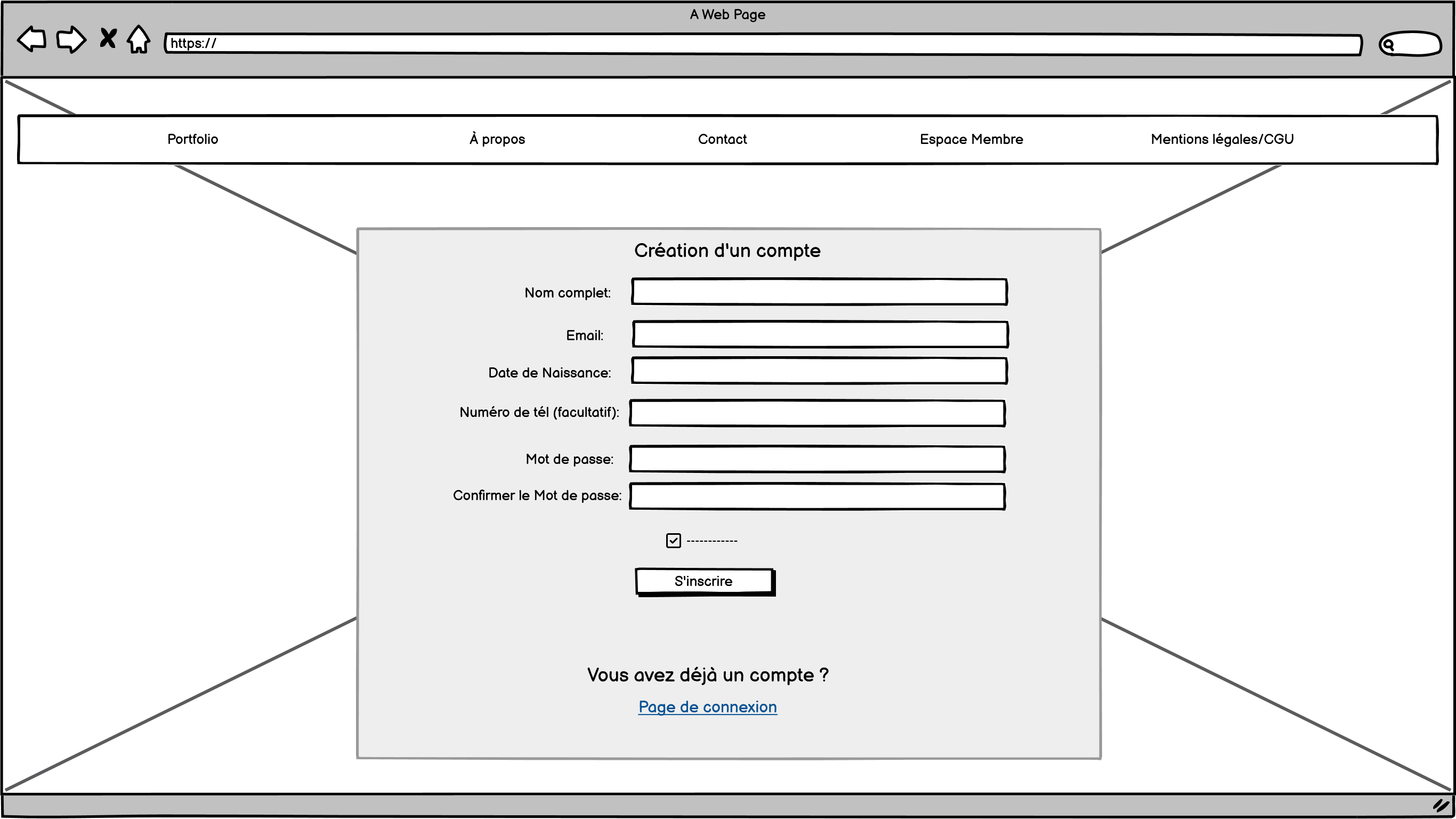Click the Nom complet input field
1456x819 pixels.
819,292
